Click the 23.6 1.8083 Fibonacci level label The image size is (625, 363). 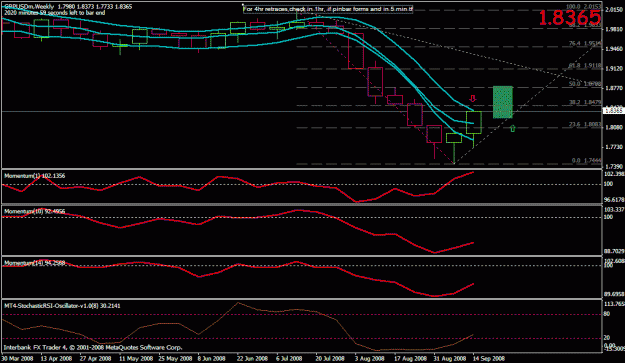pyautogui.click(x=585, y=124)
